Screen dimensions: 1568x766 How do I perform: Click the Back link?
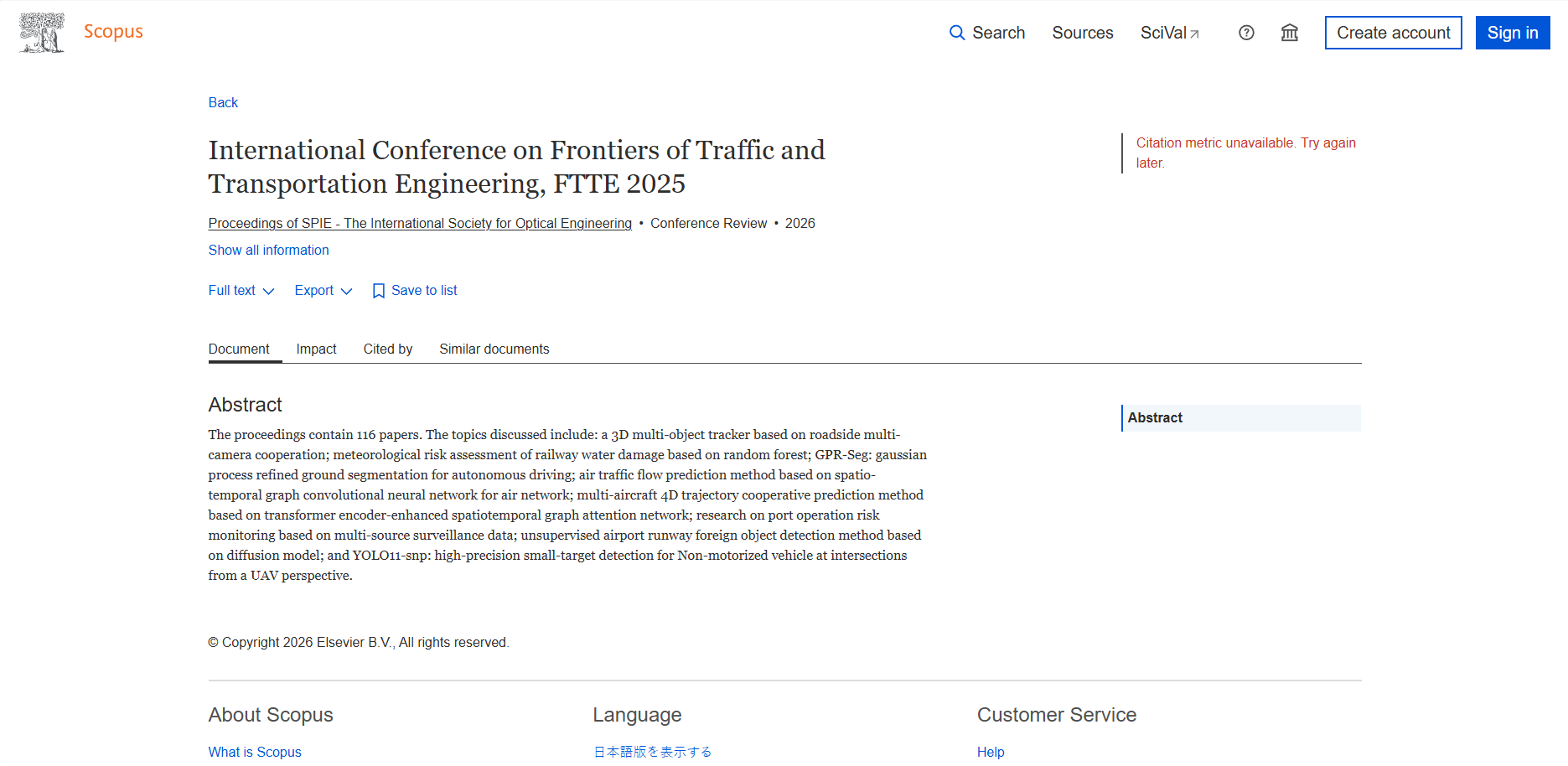point(223,102)
